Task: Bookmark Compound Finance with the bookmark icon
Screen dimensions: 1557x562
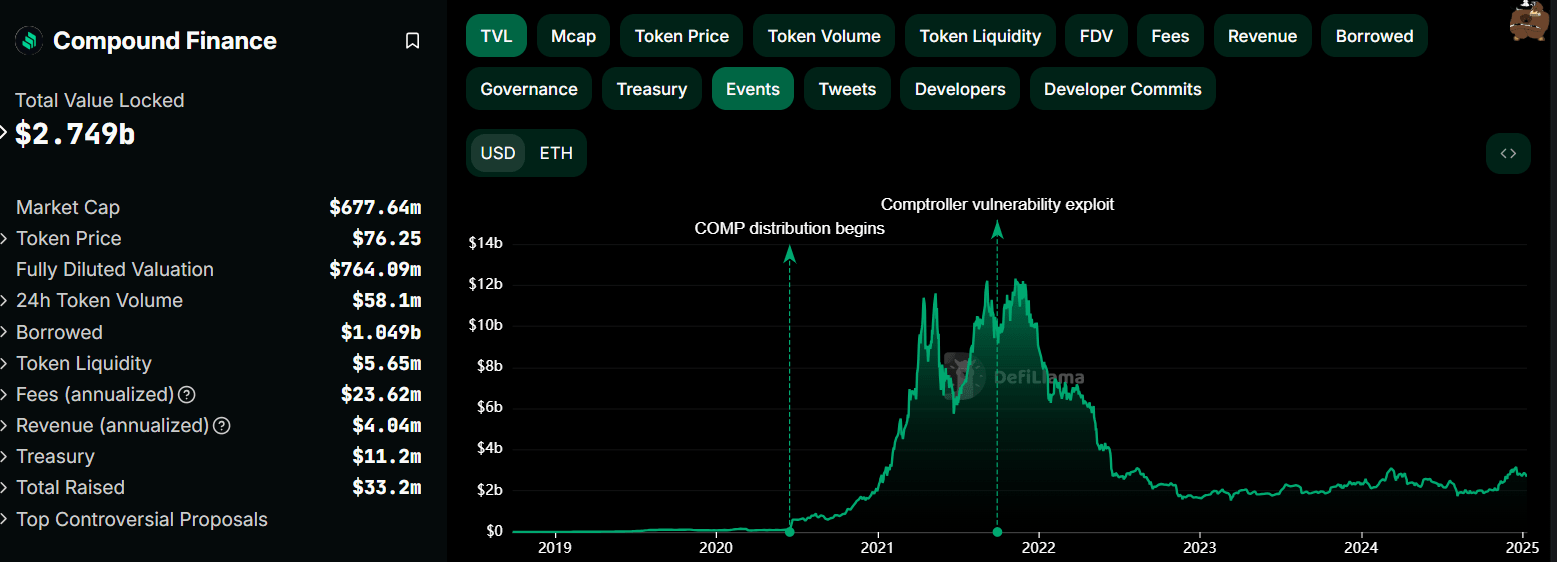Action: 412,41
